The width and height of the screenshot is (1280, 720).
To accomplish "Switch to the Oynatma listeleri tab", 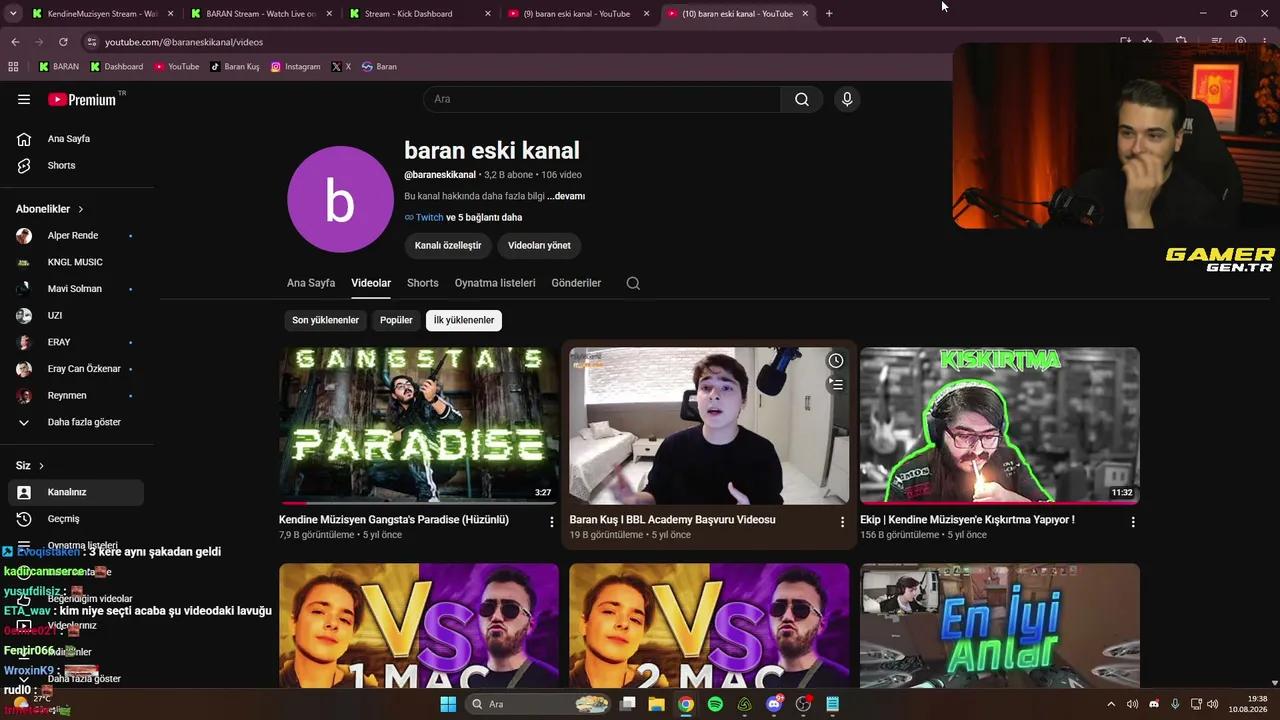I will click(x=495, y=283).
